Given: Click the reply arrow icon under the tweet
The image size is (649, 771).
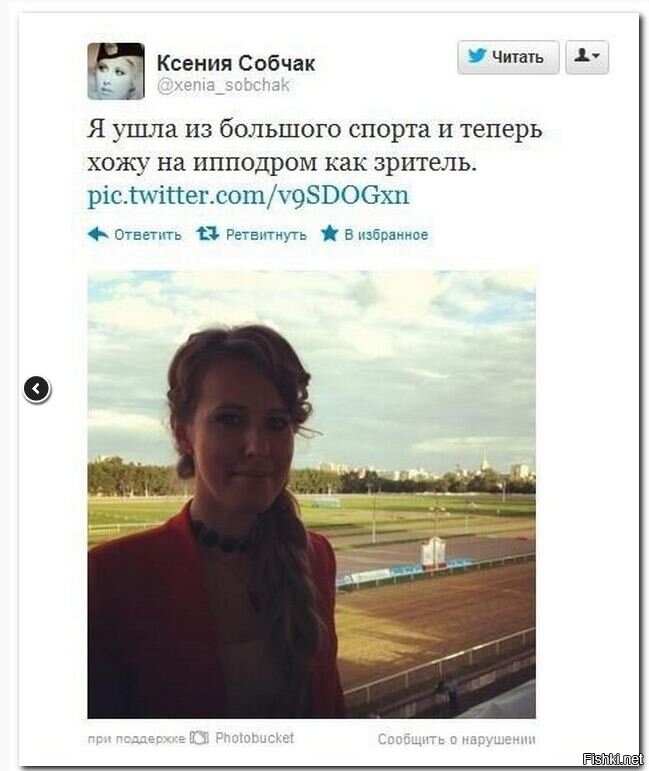Looking at the screenshot, I should (x=98, y=234).
